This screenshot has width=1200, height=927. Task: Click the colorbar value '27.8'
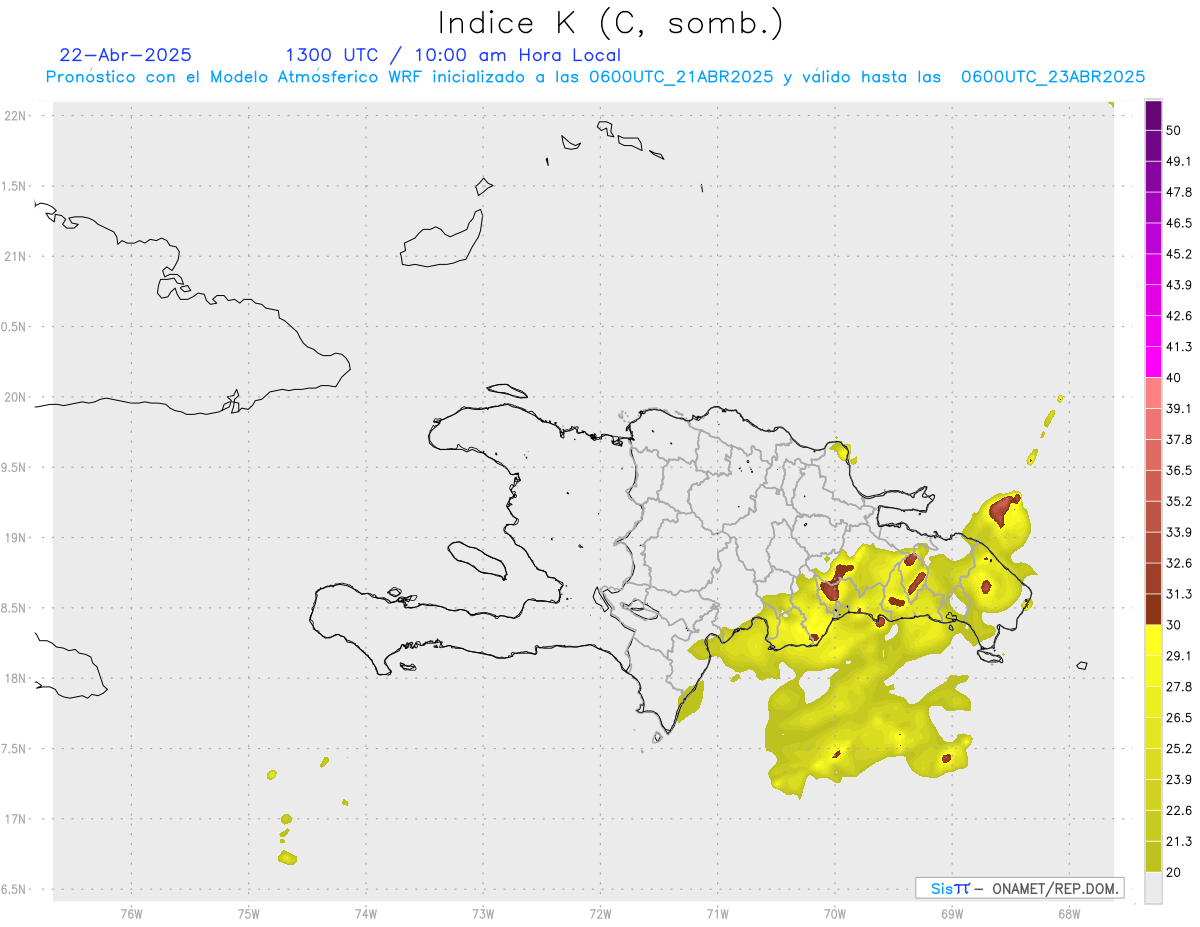click(1179, 687)
